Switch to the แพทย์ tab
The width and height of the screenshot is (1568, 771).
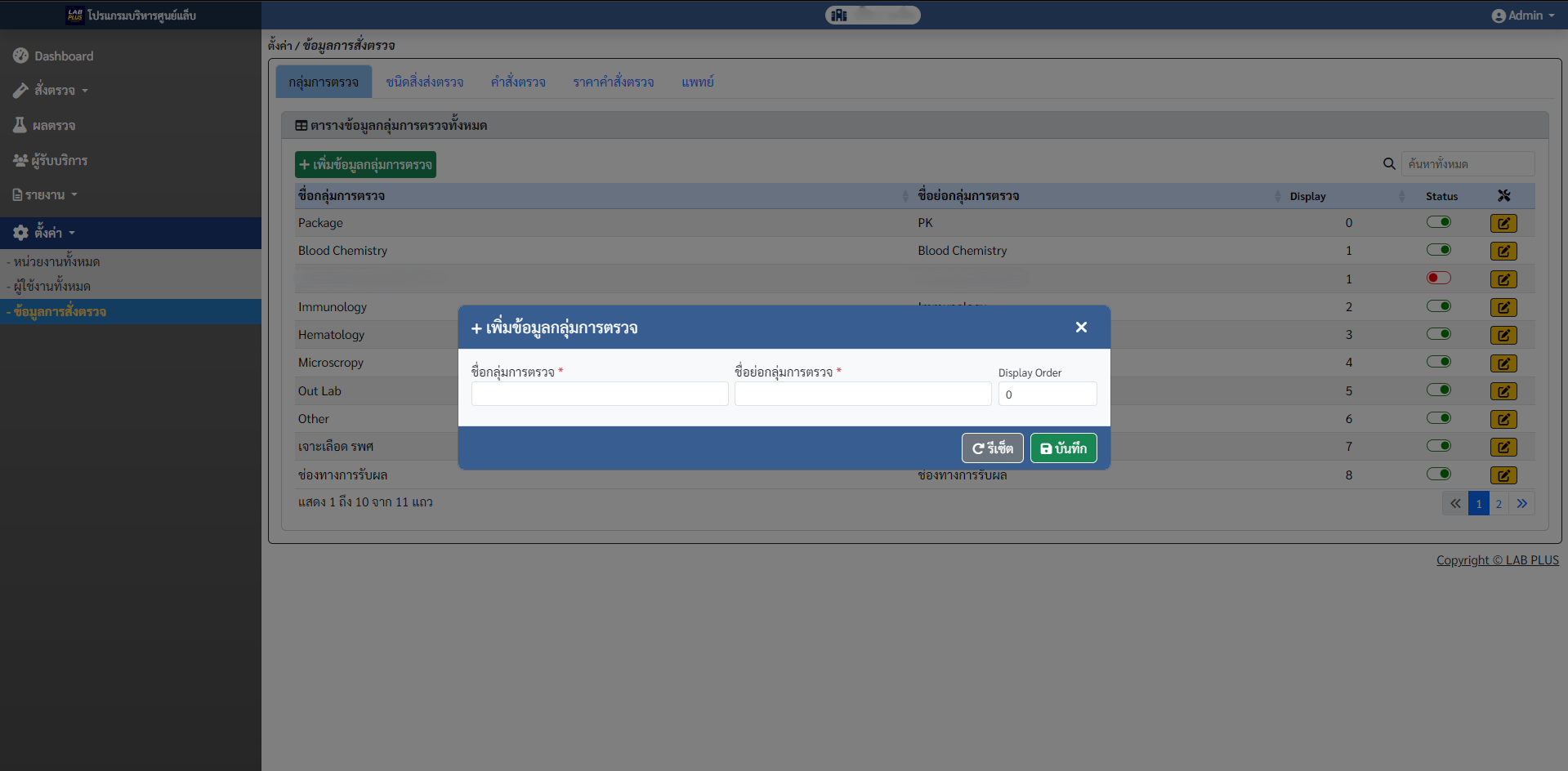point(697,82)
